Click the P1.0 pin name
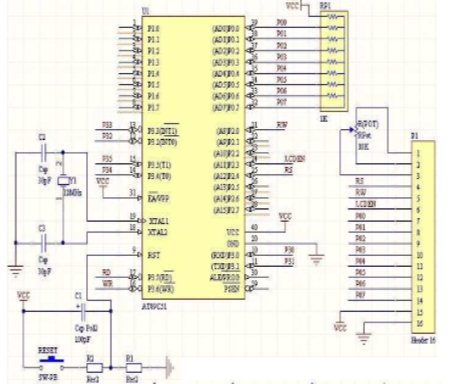This screenshot has height=384, width=457. click(153, 29)
